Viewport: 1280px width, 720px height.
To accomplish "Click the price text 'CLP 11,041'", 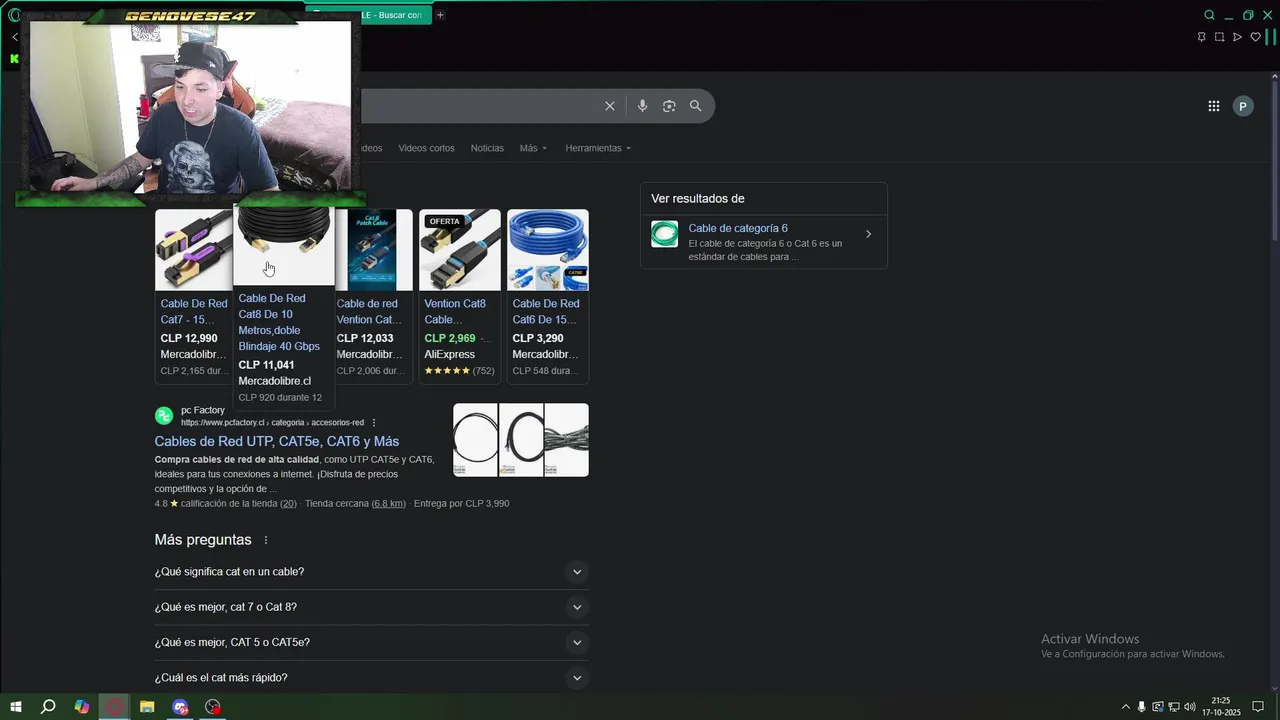I will click(266, 365).
